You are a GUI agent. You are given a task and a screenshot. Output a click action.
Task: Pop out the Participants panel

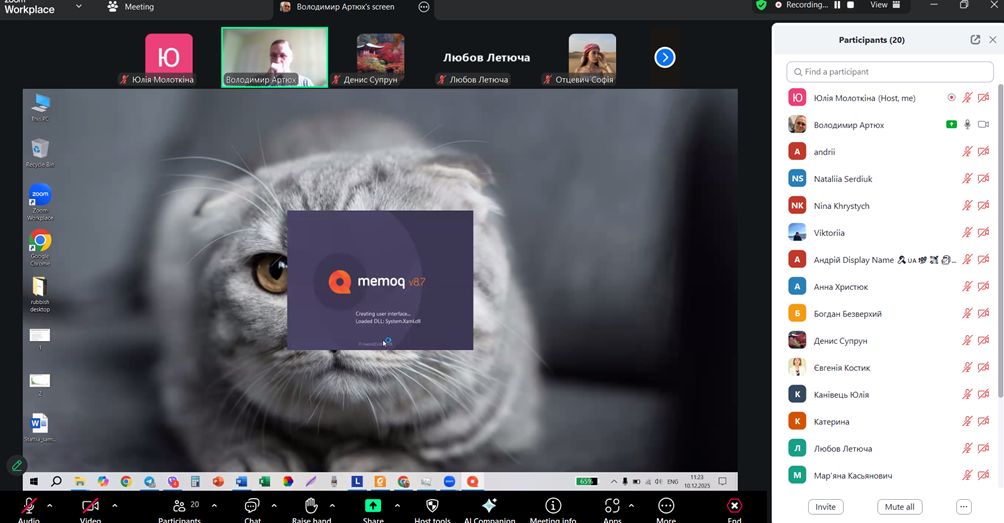point(975,40)
